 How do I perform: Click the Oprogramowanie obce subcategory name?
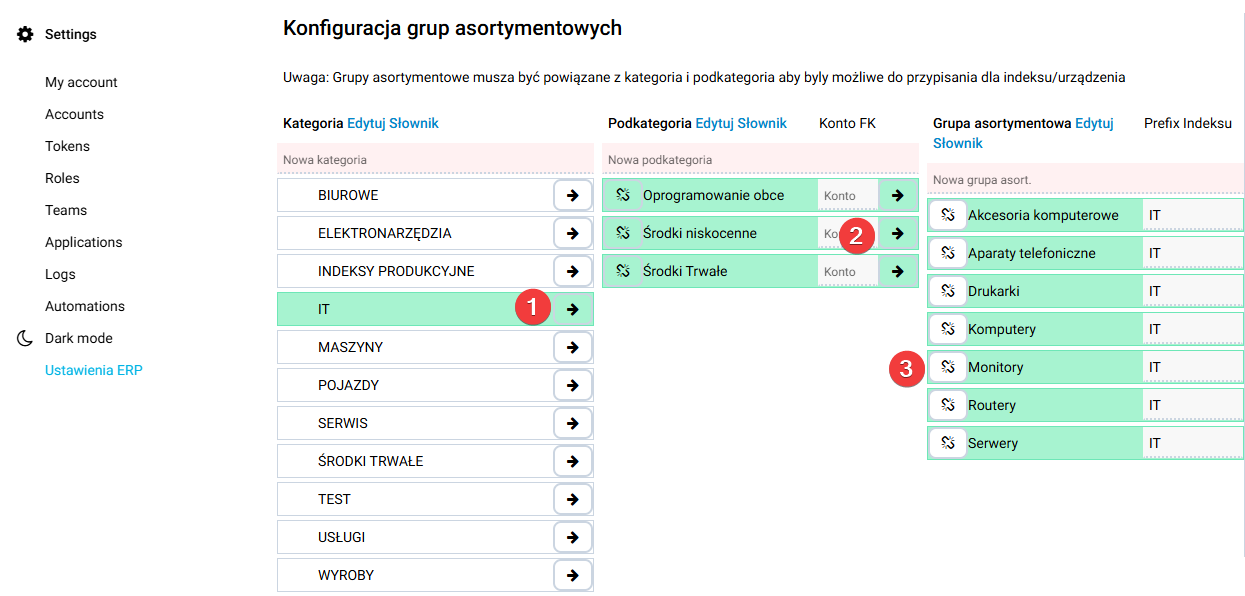tap(714, 195)
